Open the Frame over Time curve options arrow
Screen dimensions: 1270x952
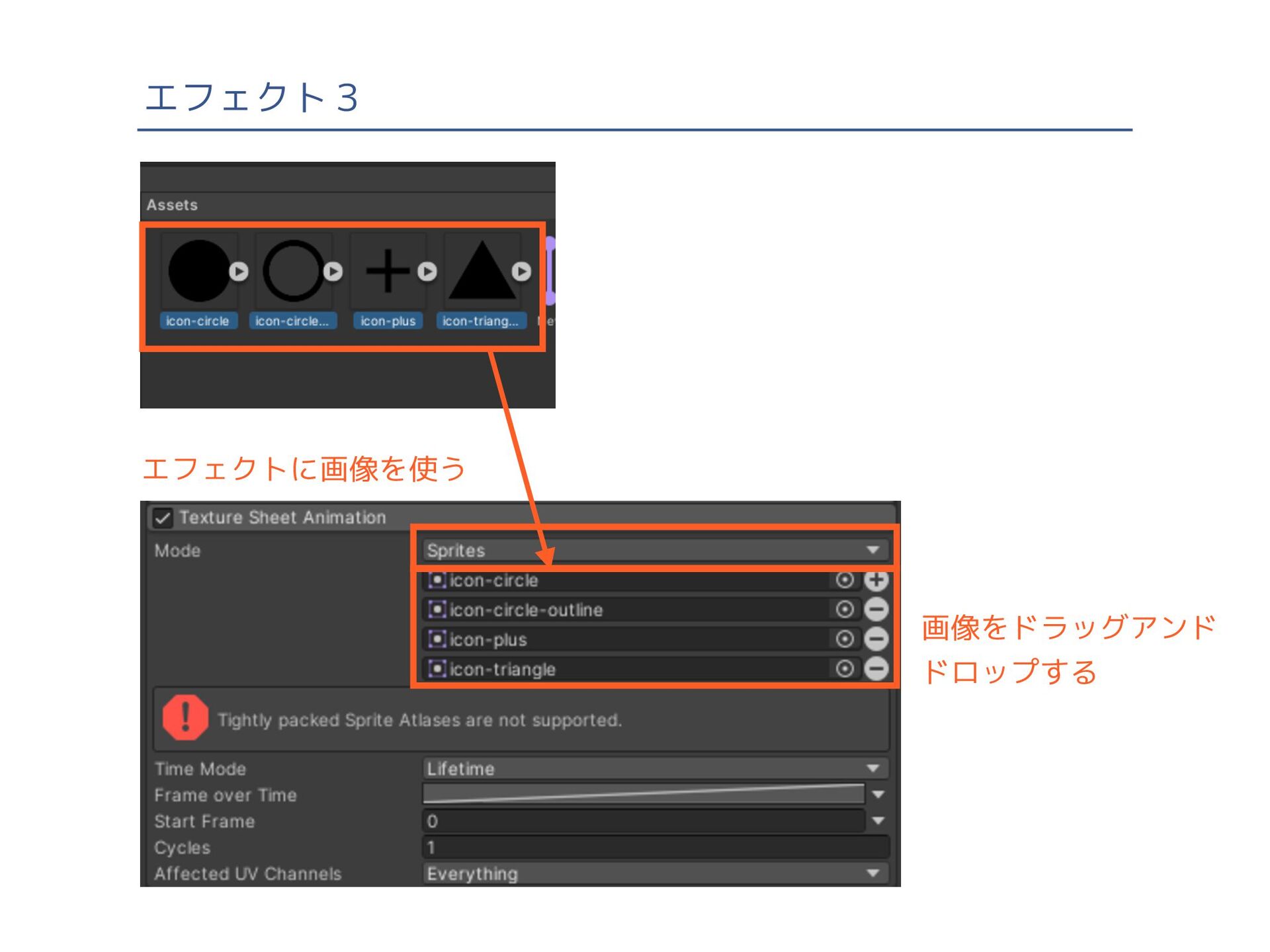[x=878, y=795]
